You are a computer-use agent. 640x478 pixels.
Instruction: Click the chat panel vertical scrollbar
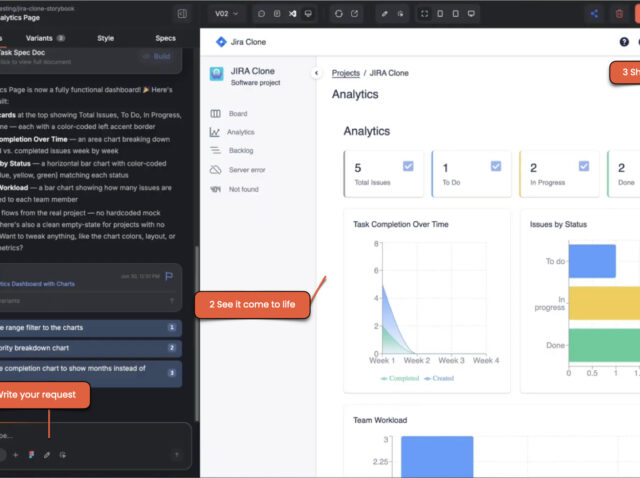click(x=197, y=333)
